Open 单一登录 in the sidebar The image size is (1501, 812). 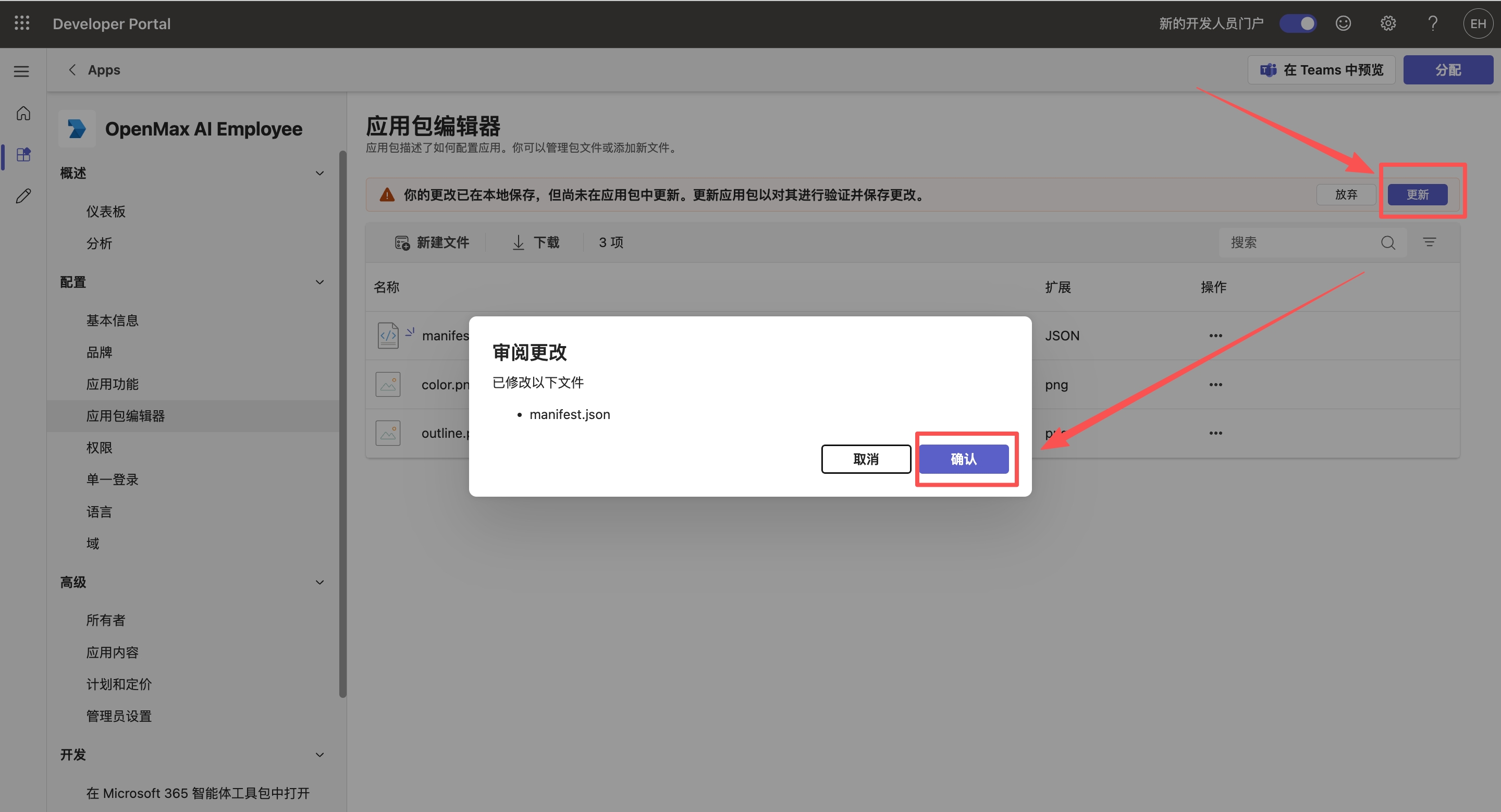113,479
